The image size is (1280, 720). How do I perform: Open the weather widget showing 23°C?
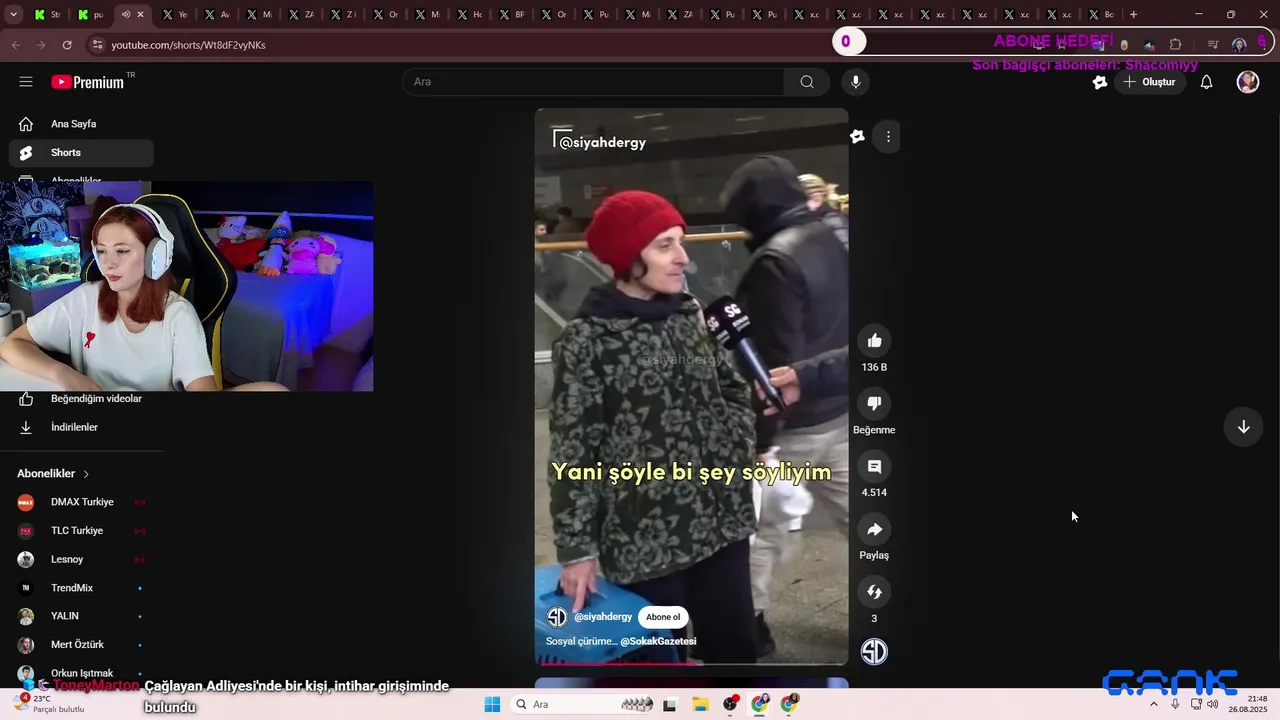click(50, 704)
